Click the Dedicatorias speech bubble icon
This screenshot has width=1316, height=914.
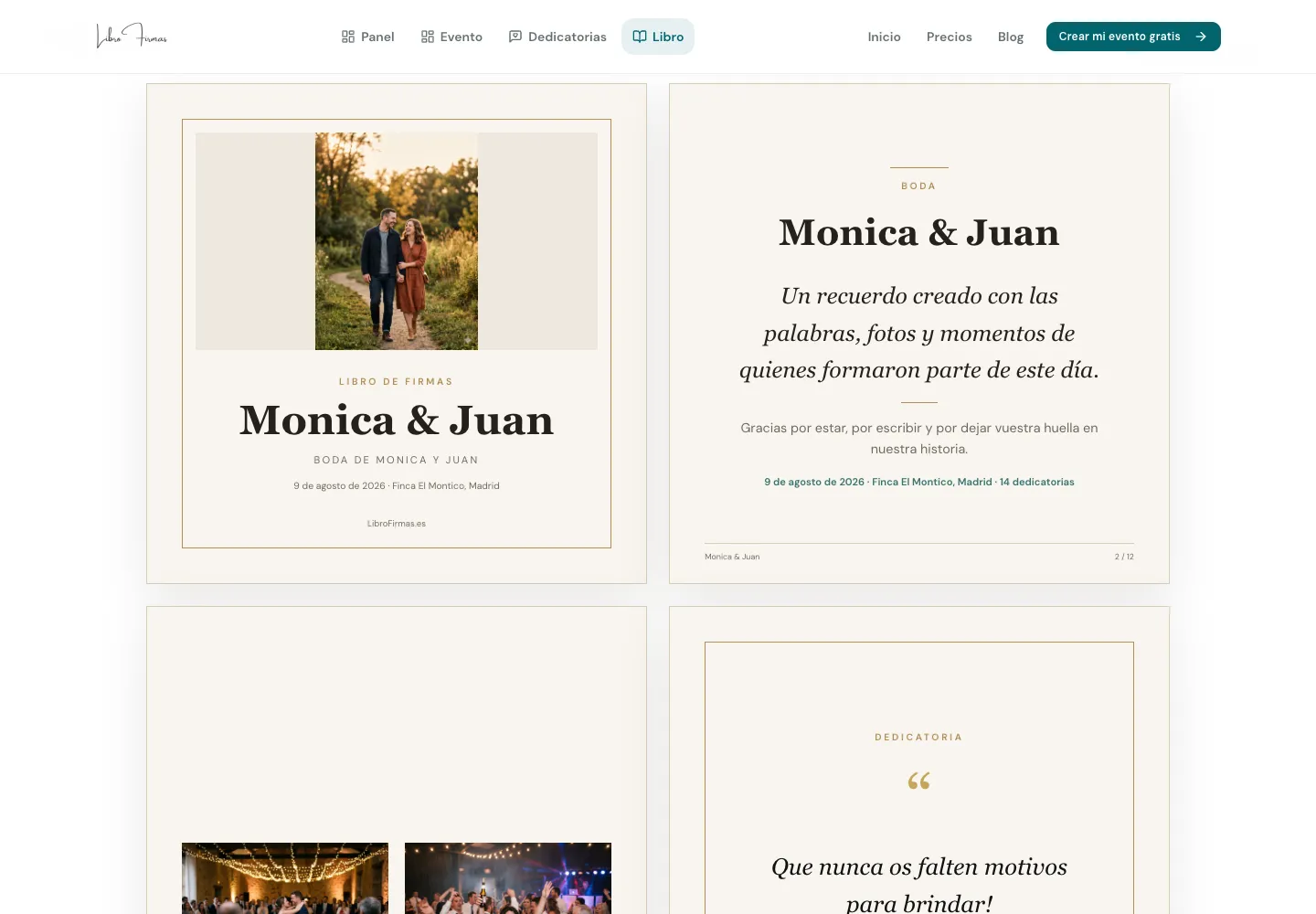coord(515,37)
